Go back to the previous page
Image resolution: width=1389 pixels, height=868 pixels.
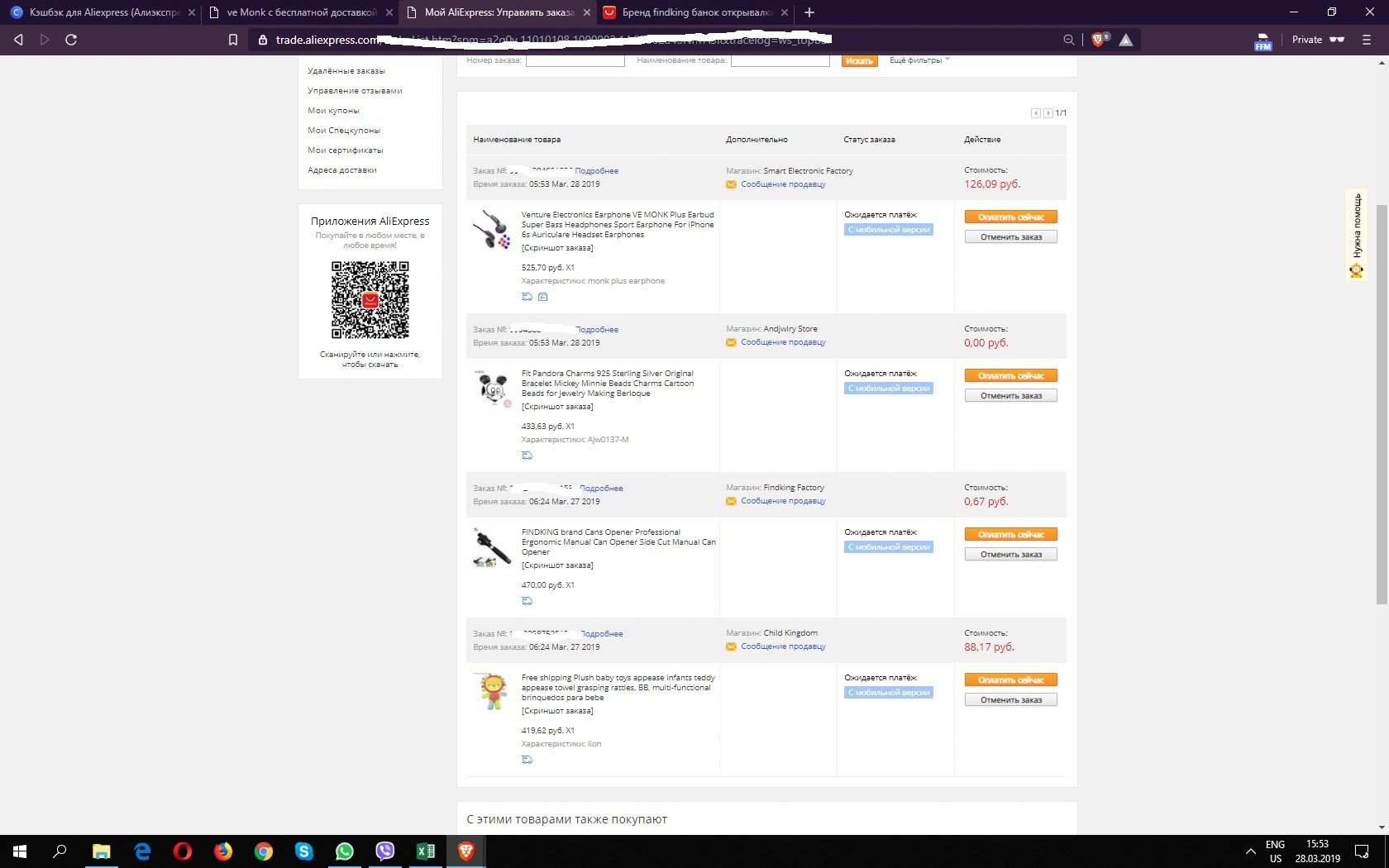click(x=18, y=40)
